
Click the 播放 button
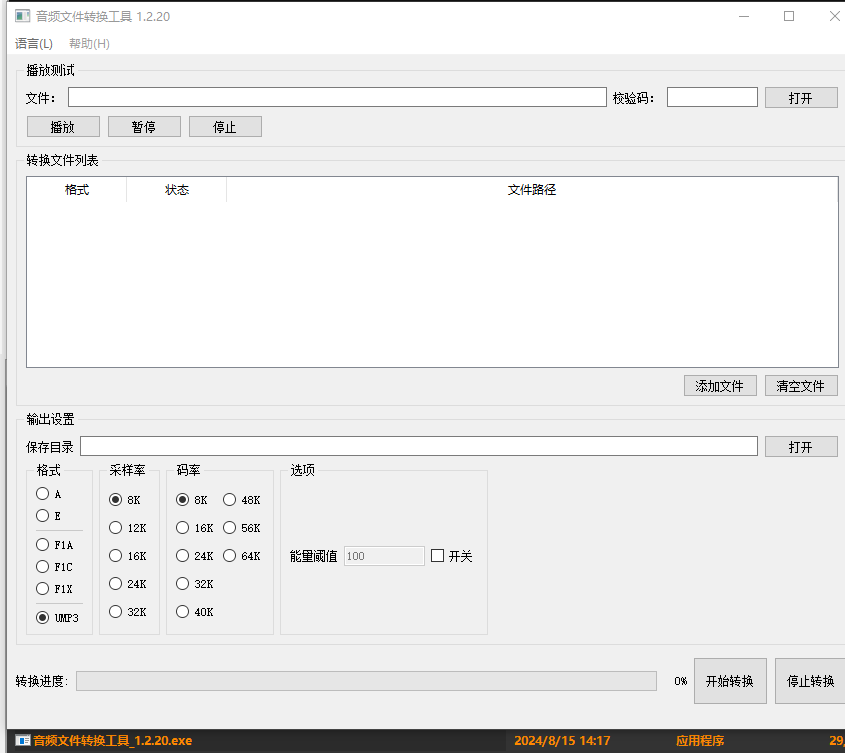tap(63, 127)
